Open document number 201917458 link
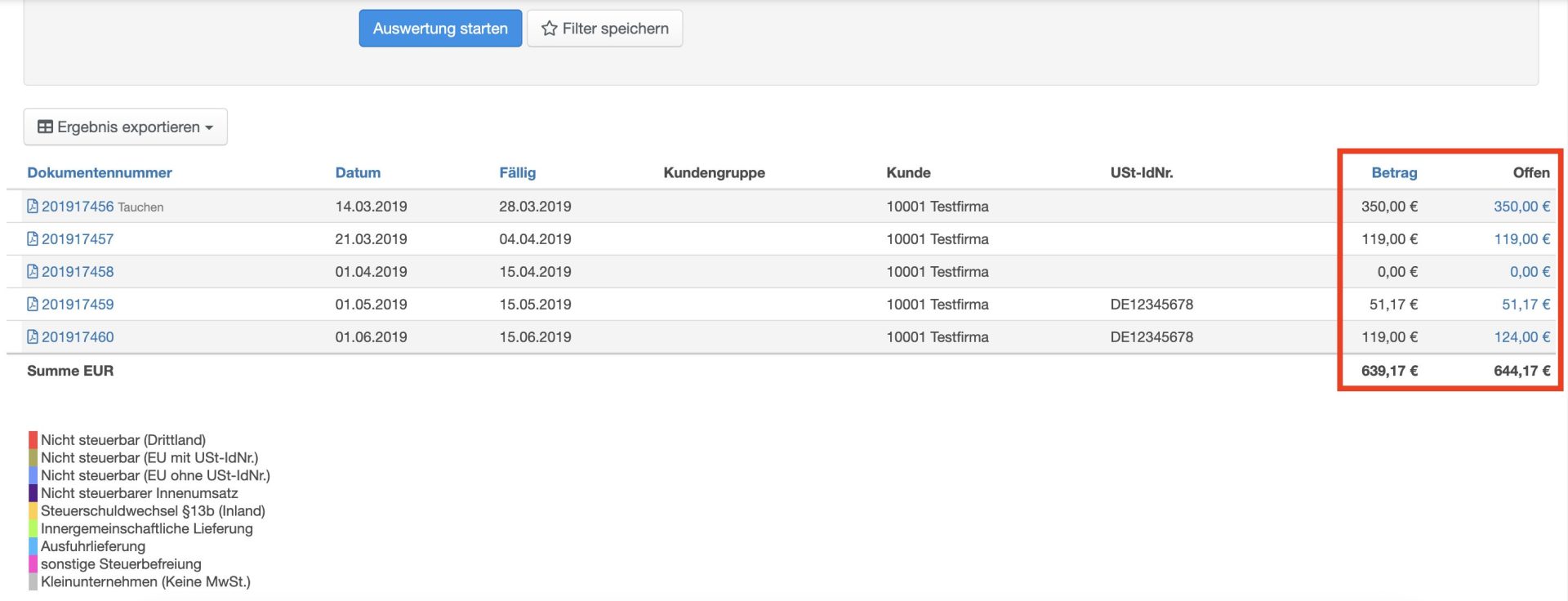 click(78, 272)
